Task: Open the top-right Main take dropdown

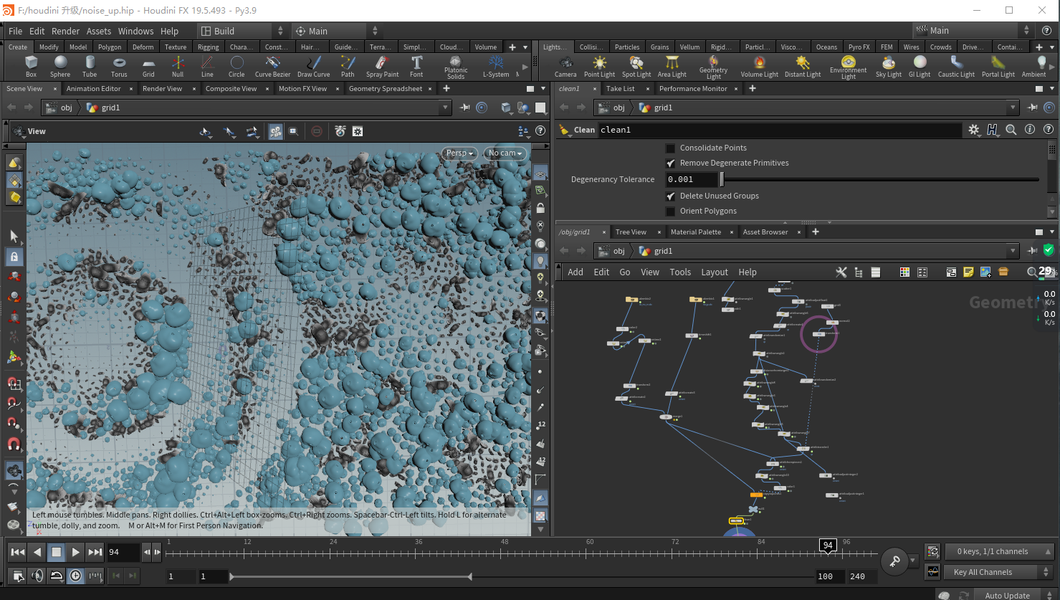Action: tap(972, 30)
